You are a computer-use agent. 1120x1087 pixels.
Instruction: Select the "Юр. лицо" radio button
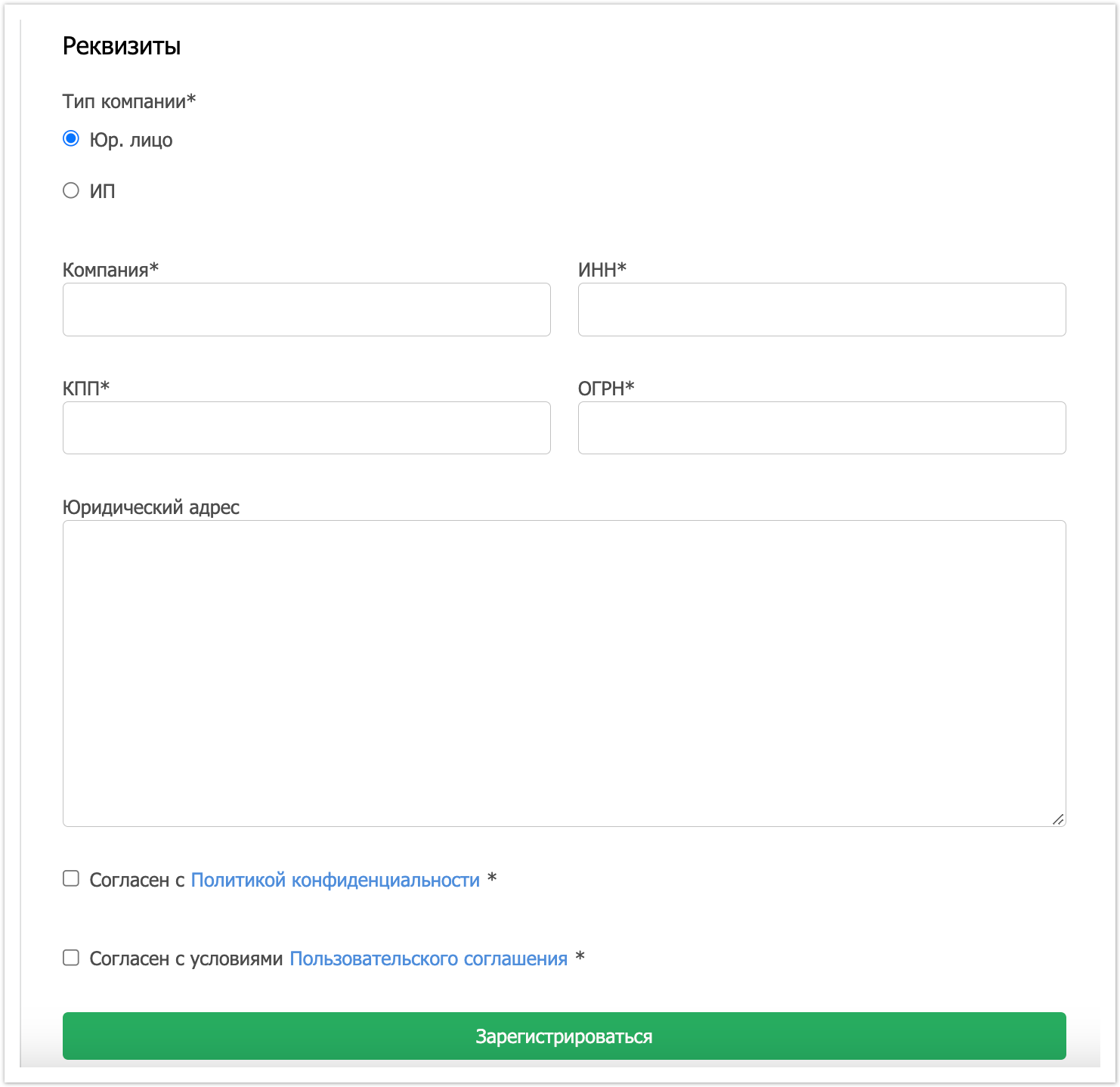click(x=71, y=139)
